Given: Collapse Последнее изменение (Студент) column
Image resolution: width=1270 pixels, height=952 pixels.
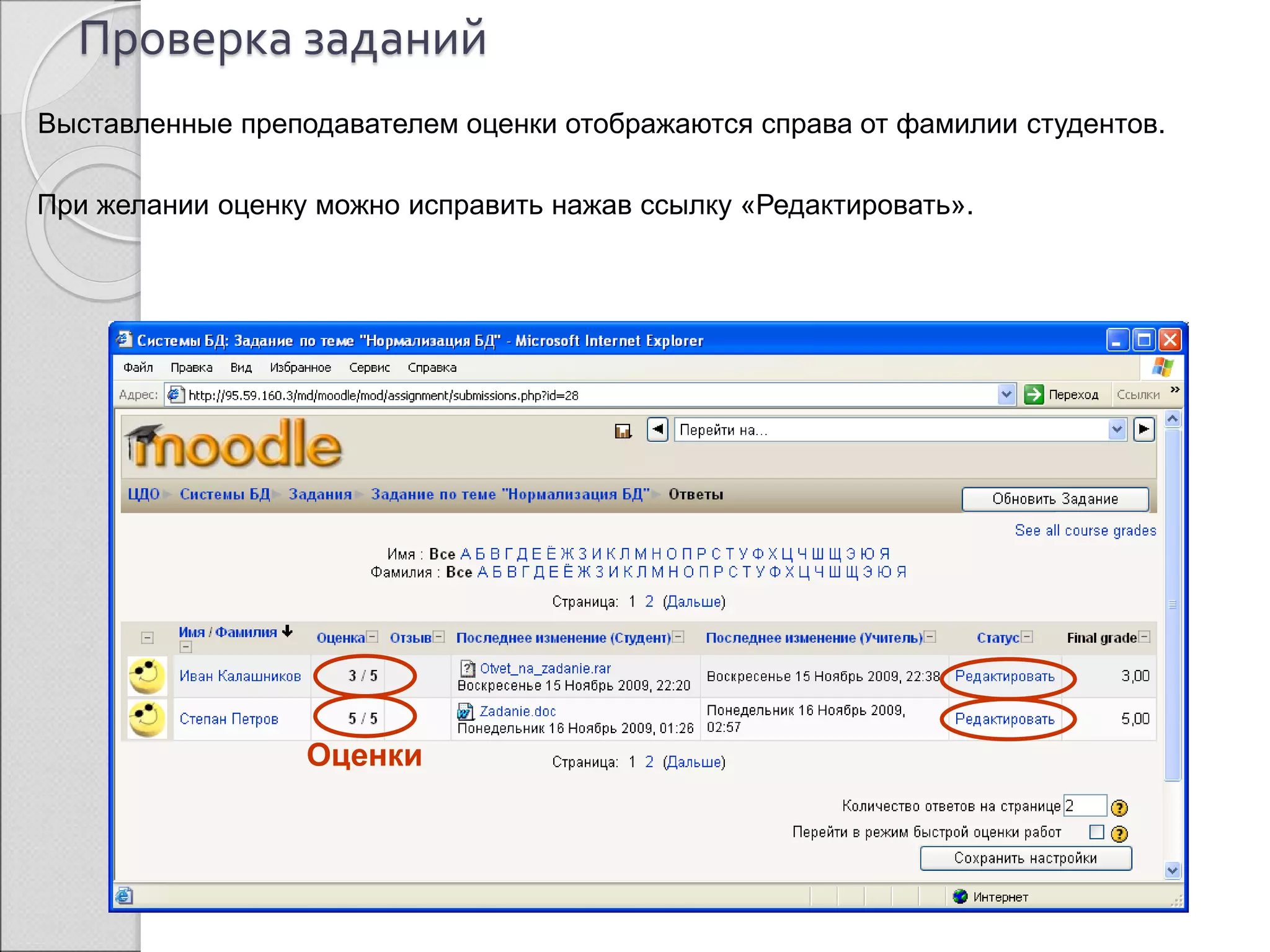Looking at the screenshot, I should [678, 637].
